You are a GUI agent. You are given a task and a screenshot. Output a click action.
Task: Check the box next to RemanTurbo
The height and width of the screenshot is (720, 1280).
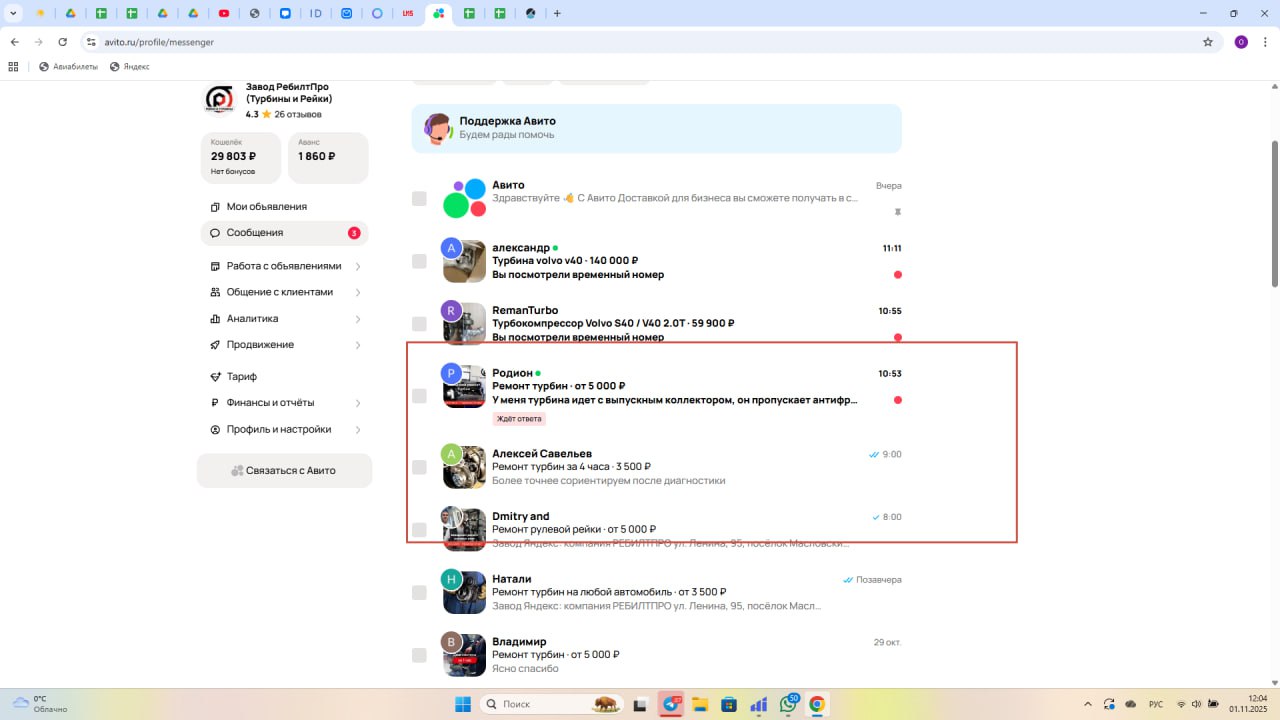[419, 324]
